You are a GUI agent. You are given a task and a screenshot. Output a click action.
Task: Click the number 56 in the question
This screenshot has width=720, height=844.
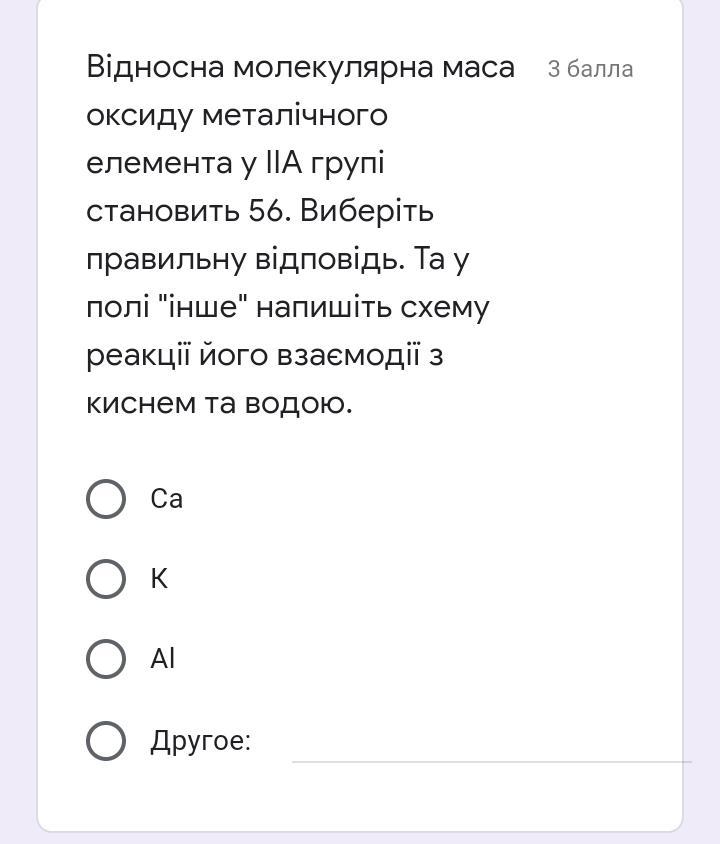point(266,211)
